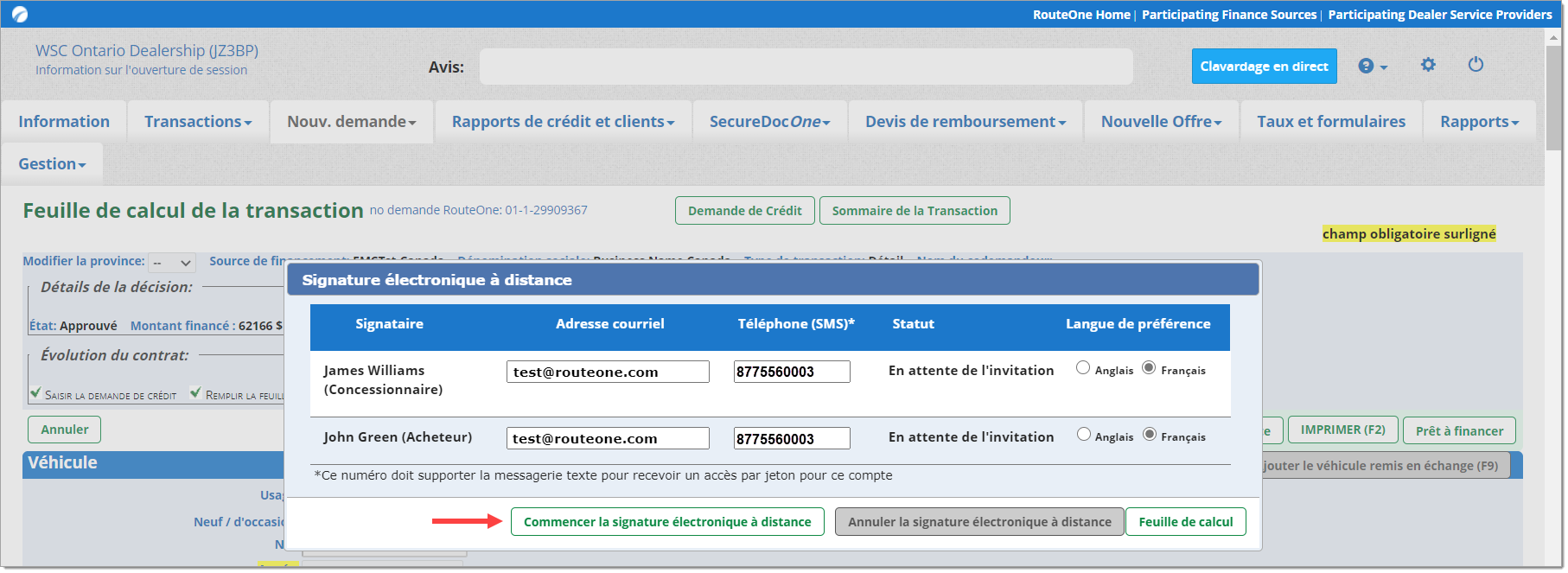Viewport: 1568px width, 573px height.
Task: Click Commencer la signature électronique à distance
Action: [x=667, y=522]
